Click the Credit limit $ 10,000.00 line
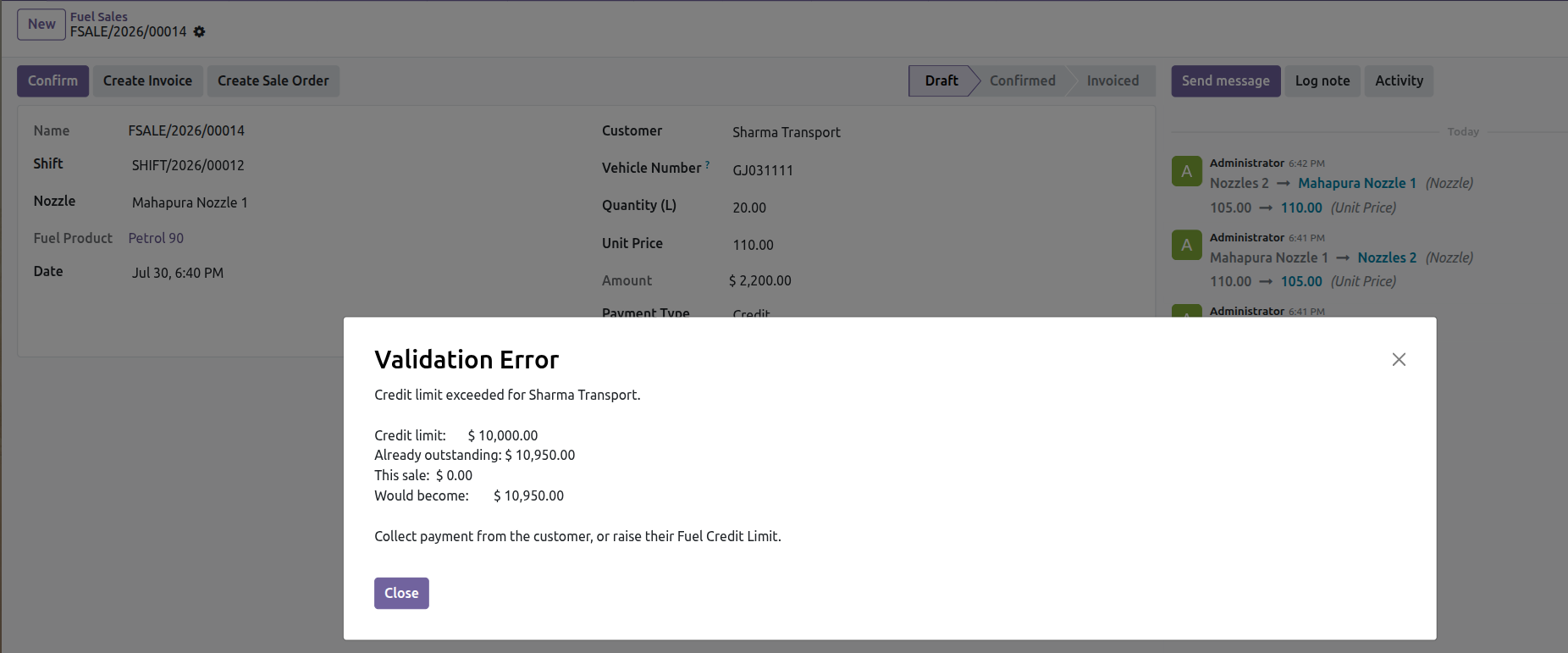The height and width of the screenshot is (653, 1568). pos(455,435)
